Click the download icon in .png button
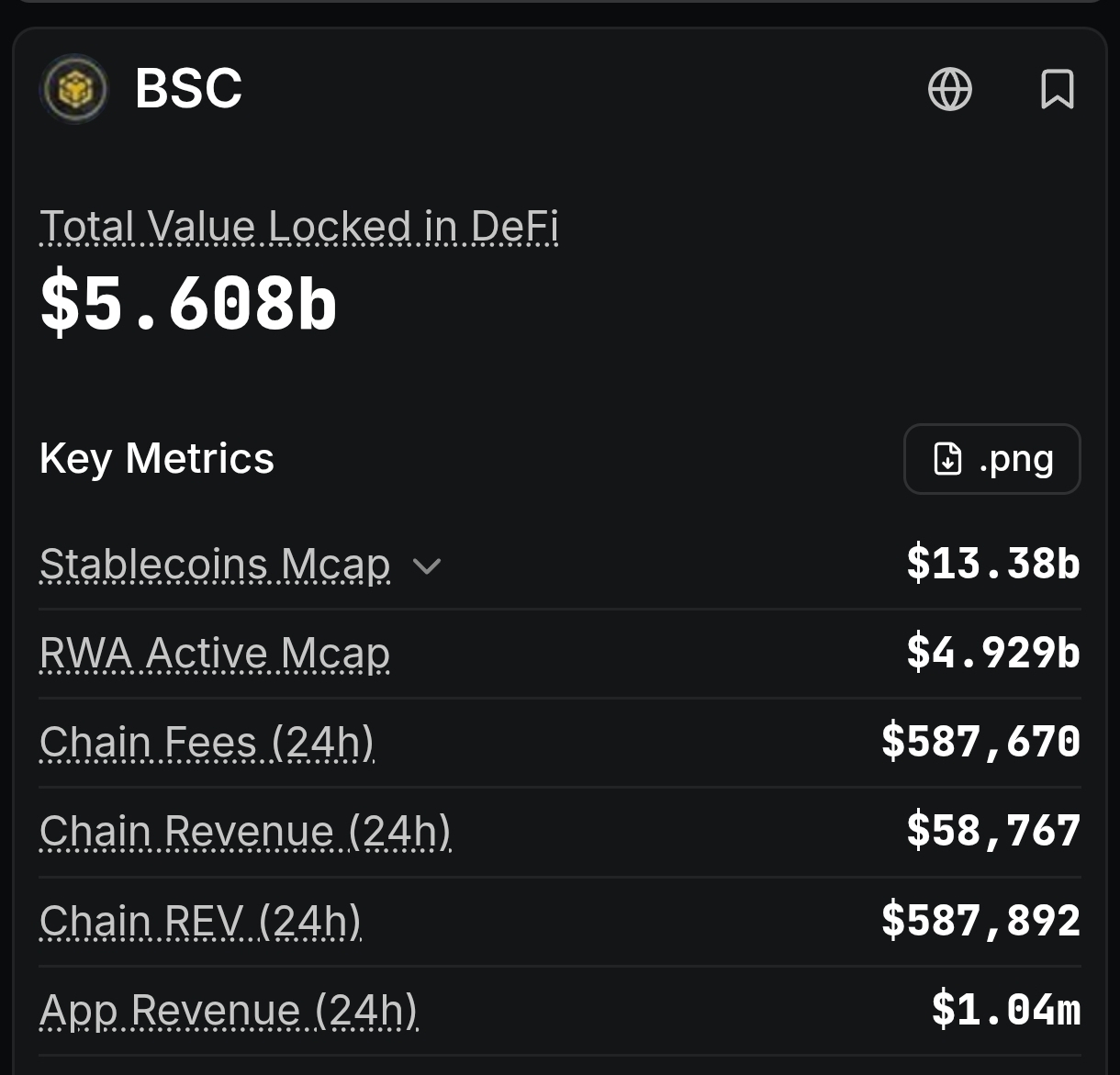 click(947, 459)
